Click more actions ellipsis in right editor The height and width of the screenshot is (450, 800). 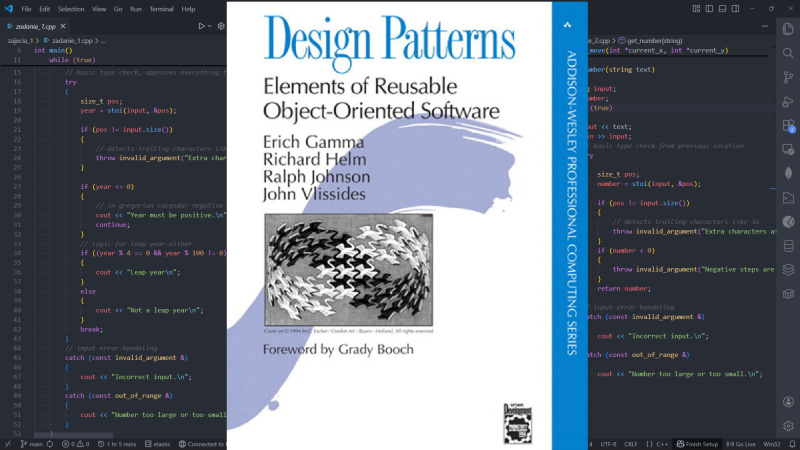(x=764, y=26)
